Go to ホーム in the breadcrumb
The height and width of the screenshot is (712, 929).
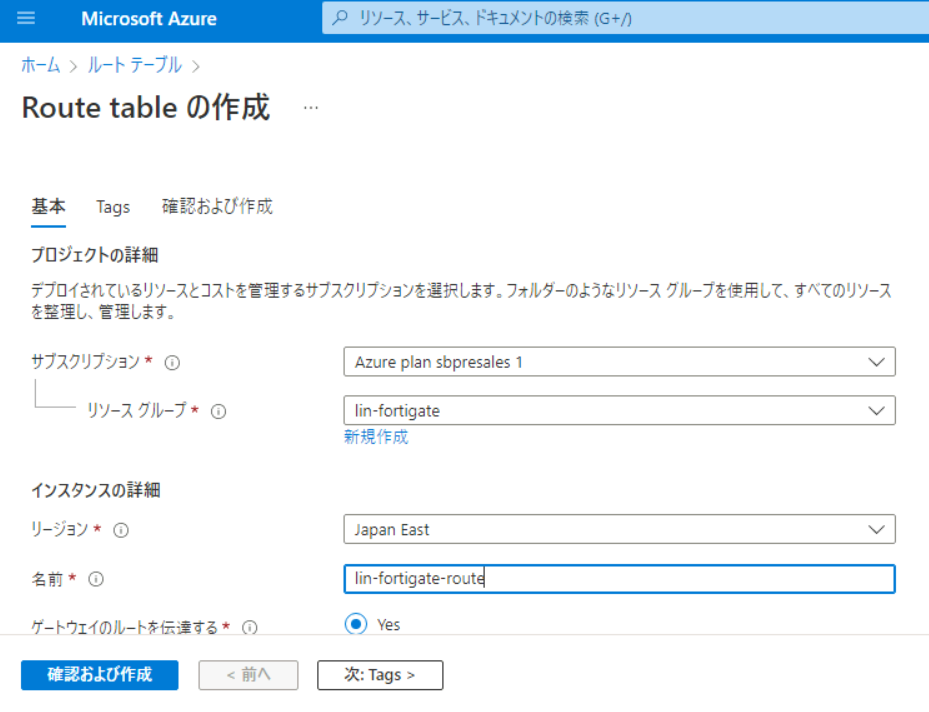40,65
